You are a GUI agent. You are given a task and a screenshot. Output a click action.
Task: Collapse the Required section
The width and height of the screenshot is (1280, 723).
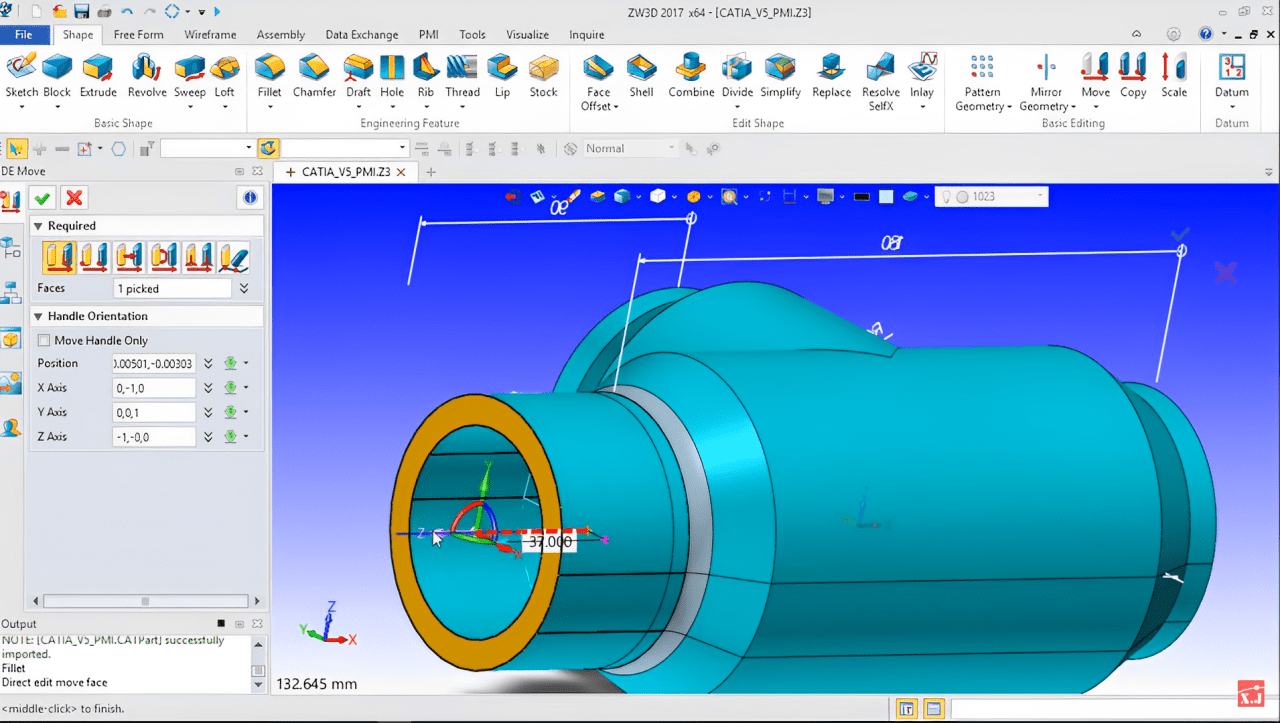pos(39,226)
